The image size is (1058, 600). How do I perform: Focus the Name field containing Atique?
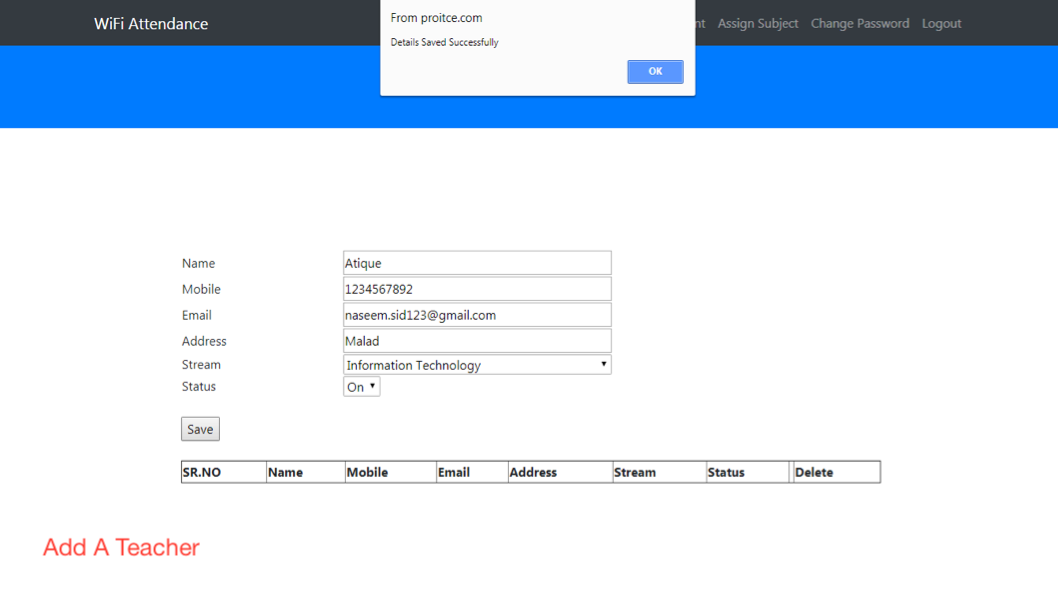[x=477, y=263]
